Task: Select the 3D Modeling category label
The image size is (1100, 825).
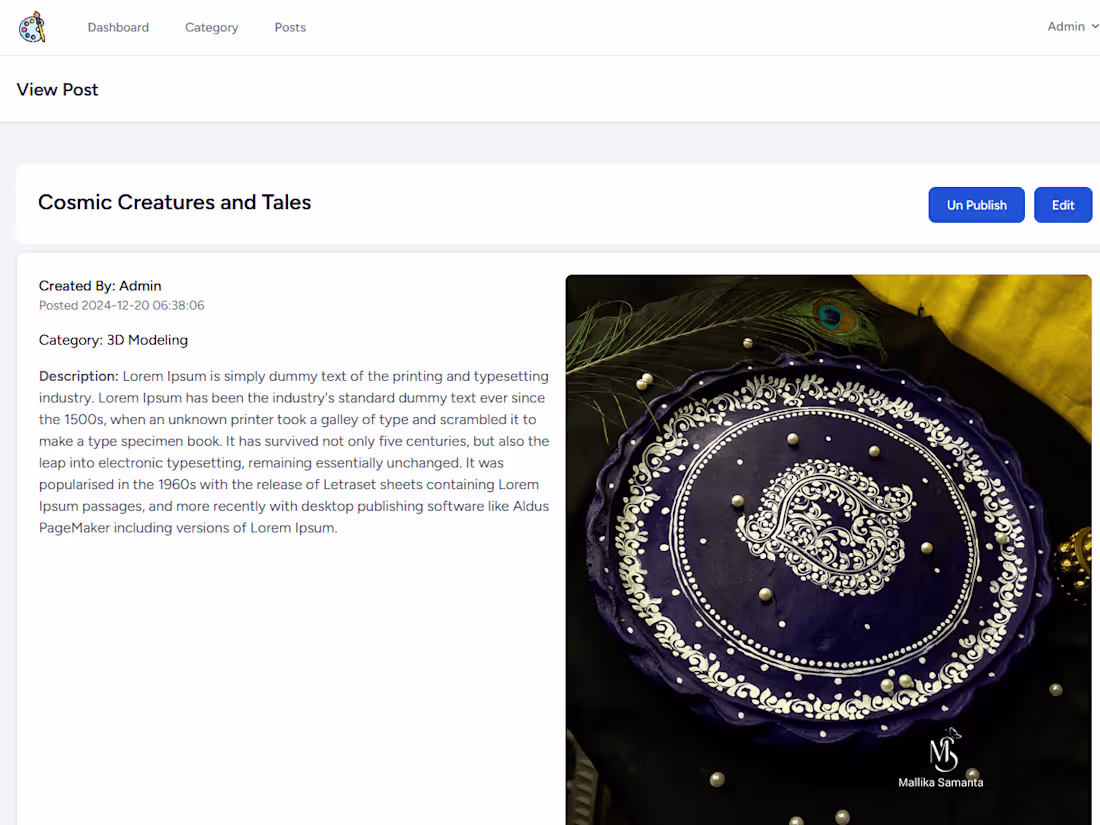Action: click(147, 339)
